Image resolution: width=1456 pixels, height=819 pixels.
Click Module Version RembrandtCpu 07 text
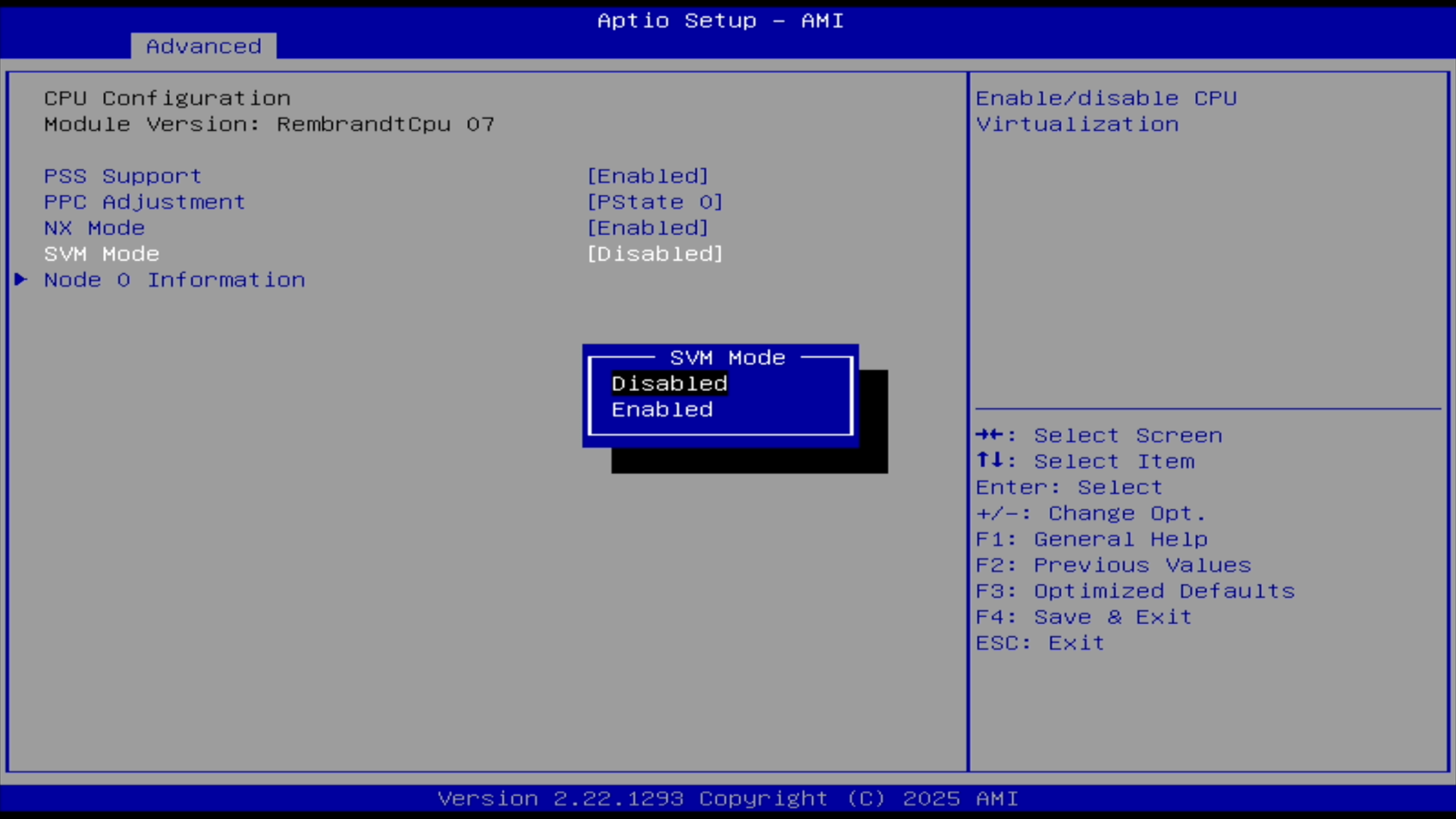pyautogui.click(x=270, y=124)
